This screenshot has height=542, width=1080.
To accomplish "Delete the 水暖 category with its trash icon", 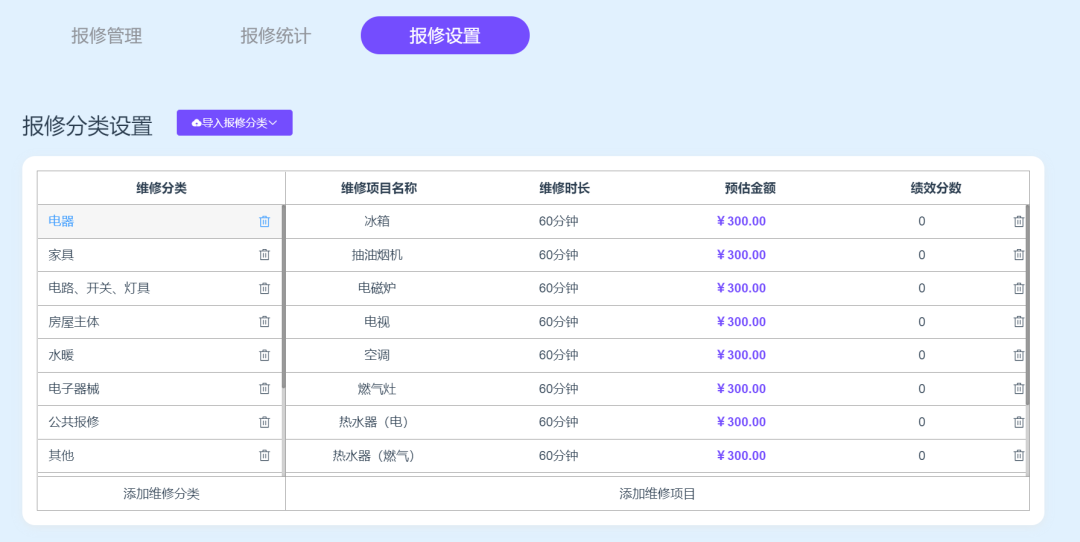I will point(264,355).
